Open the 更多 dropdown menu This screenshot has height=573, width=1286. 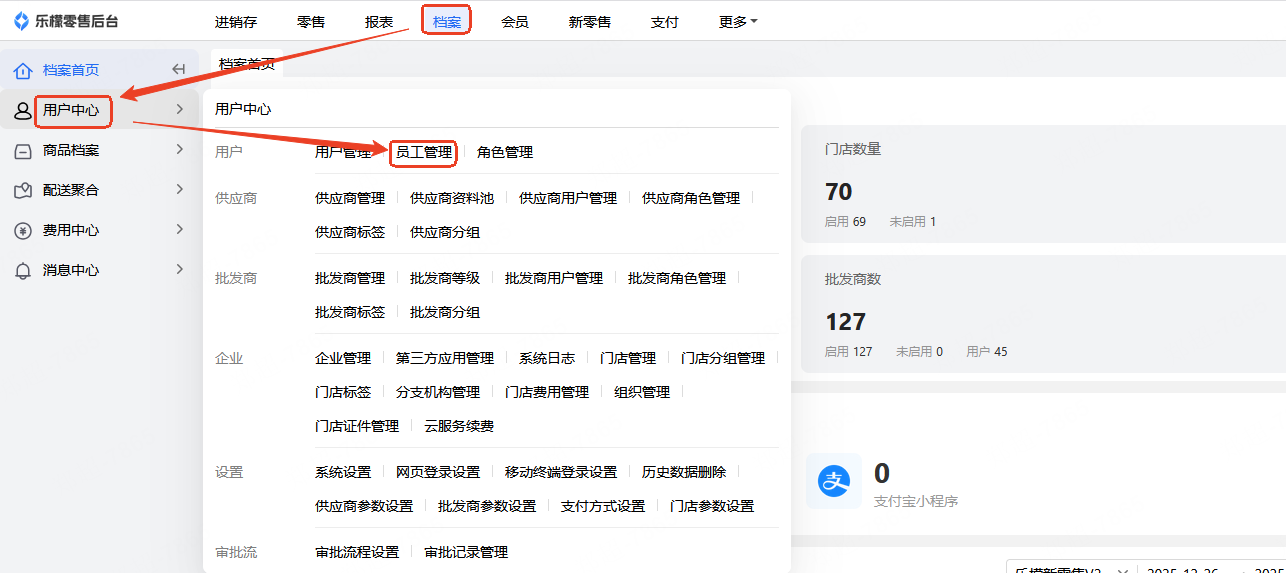pos(738,21)
